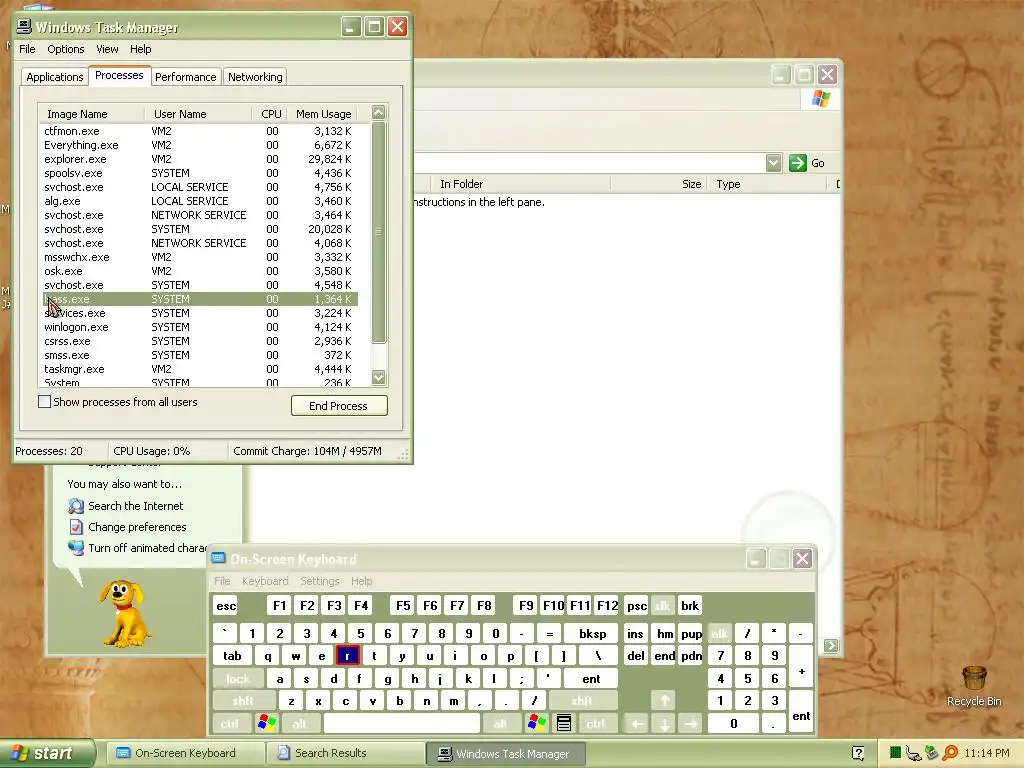Open the Task Manager Options menu

(65, 49)
